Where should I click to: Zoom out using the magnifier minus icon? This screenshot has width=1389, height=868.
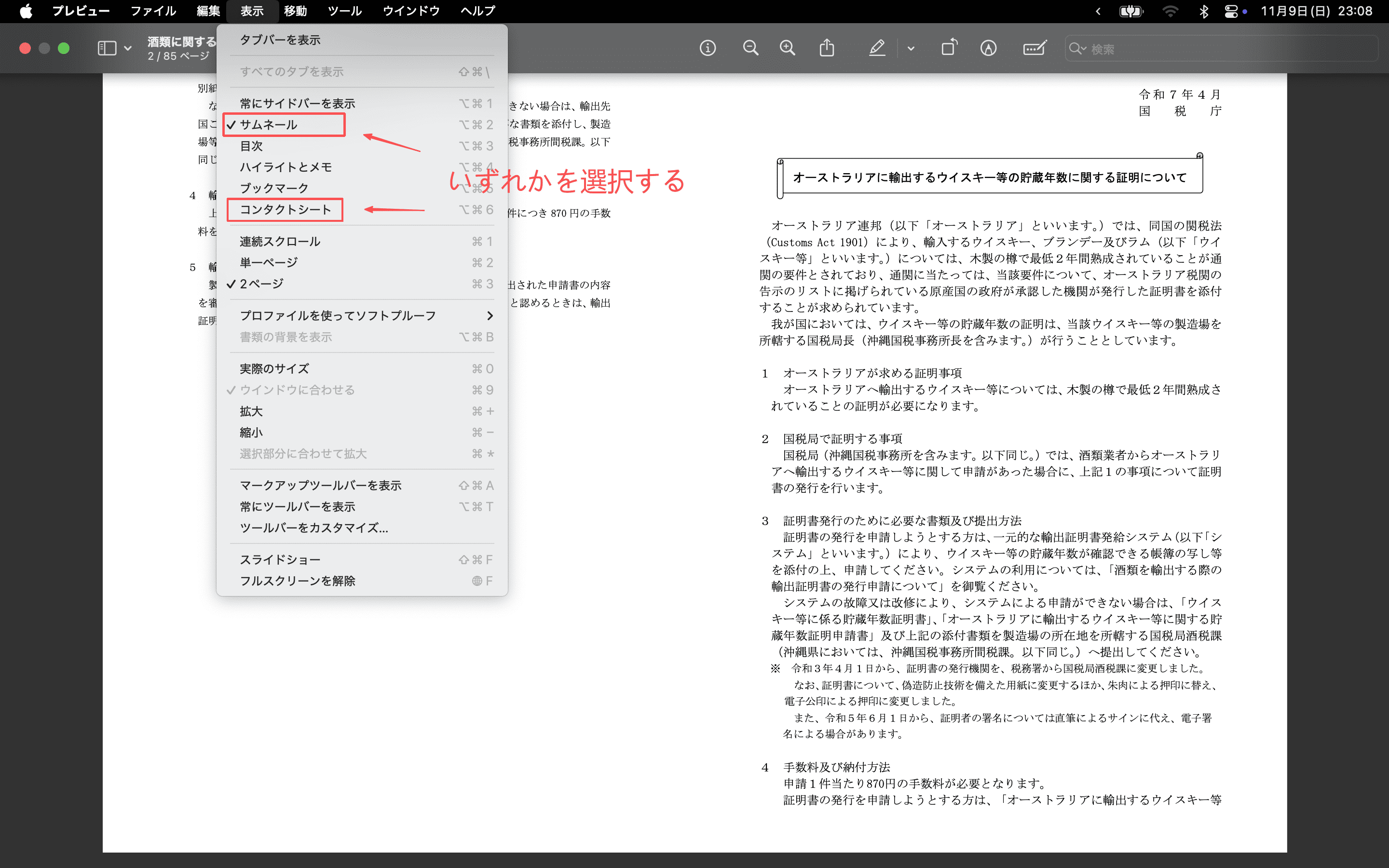coord(750,48)
